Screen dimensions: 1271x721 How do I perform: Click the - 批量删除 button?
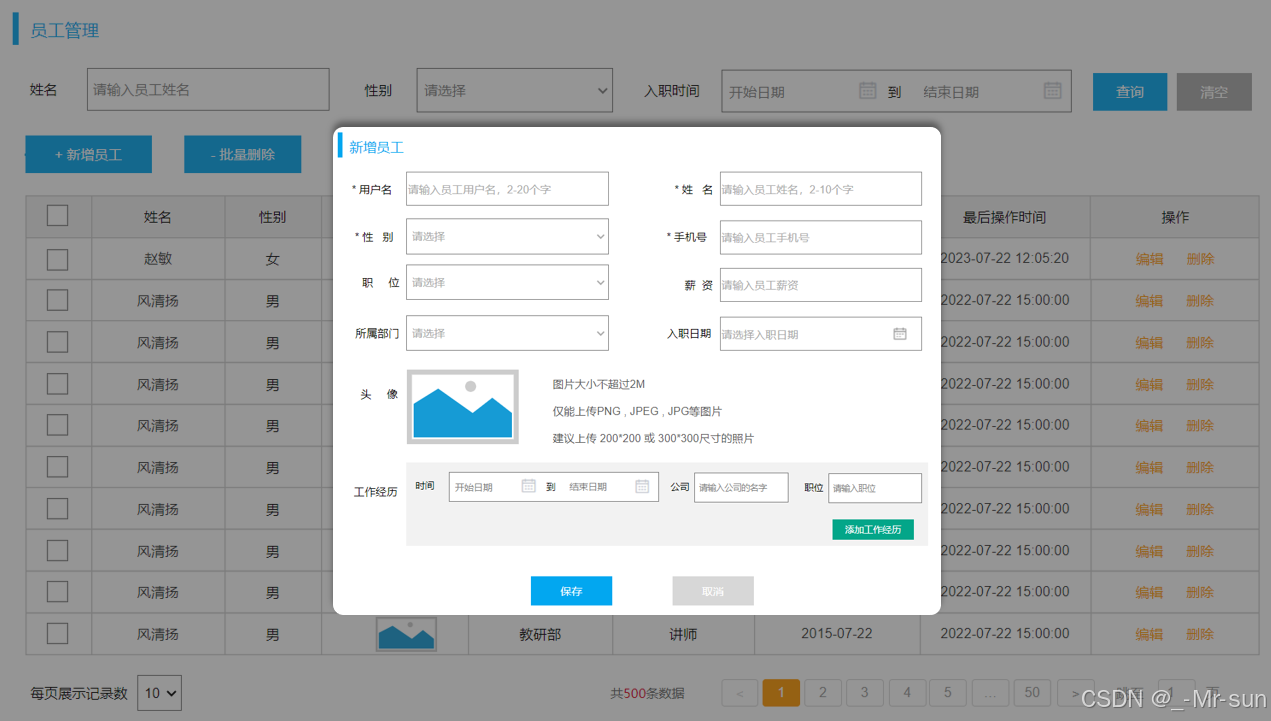(x=242, y=154)
